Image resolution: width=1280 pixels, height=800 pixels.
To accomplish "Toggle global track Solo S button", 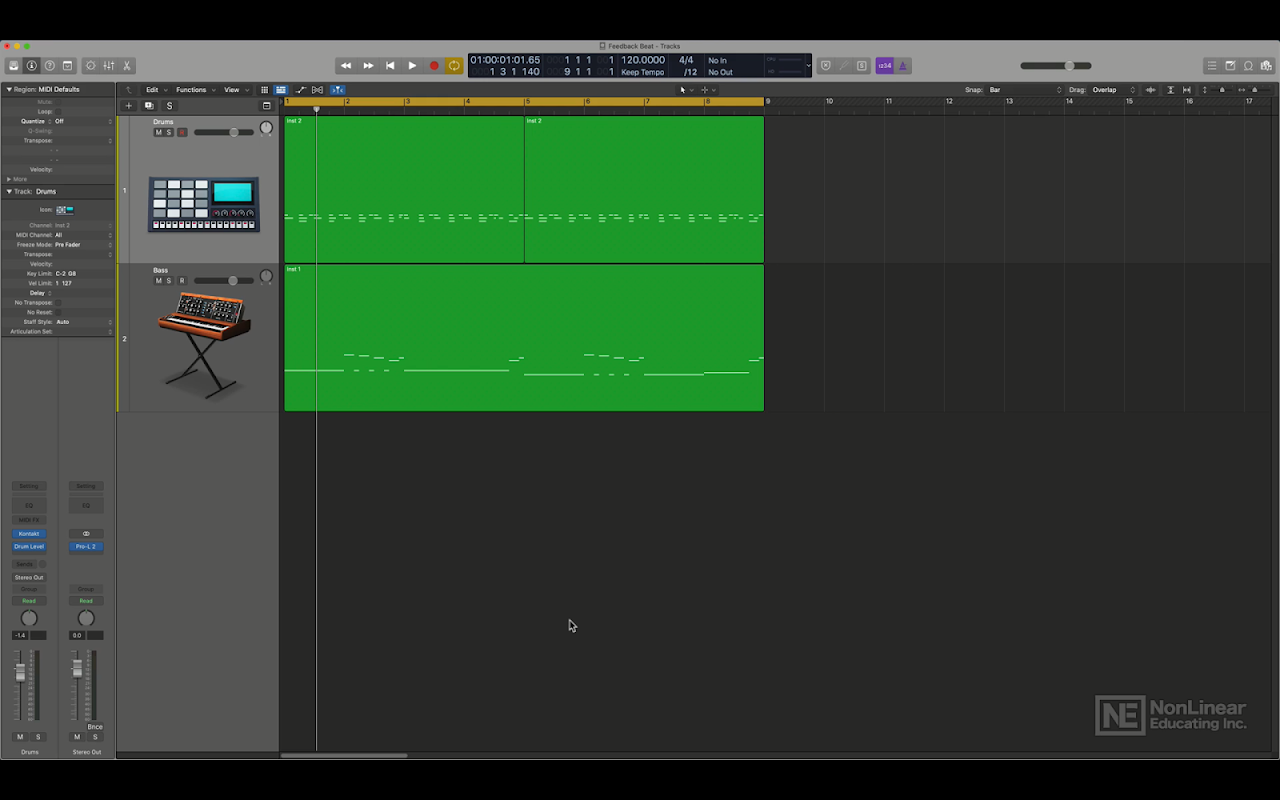I will point(169,106).
